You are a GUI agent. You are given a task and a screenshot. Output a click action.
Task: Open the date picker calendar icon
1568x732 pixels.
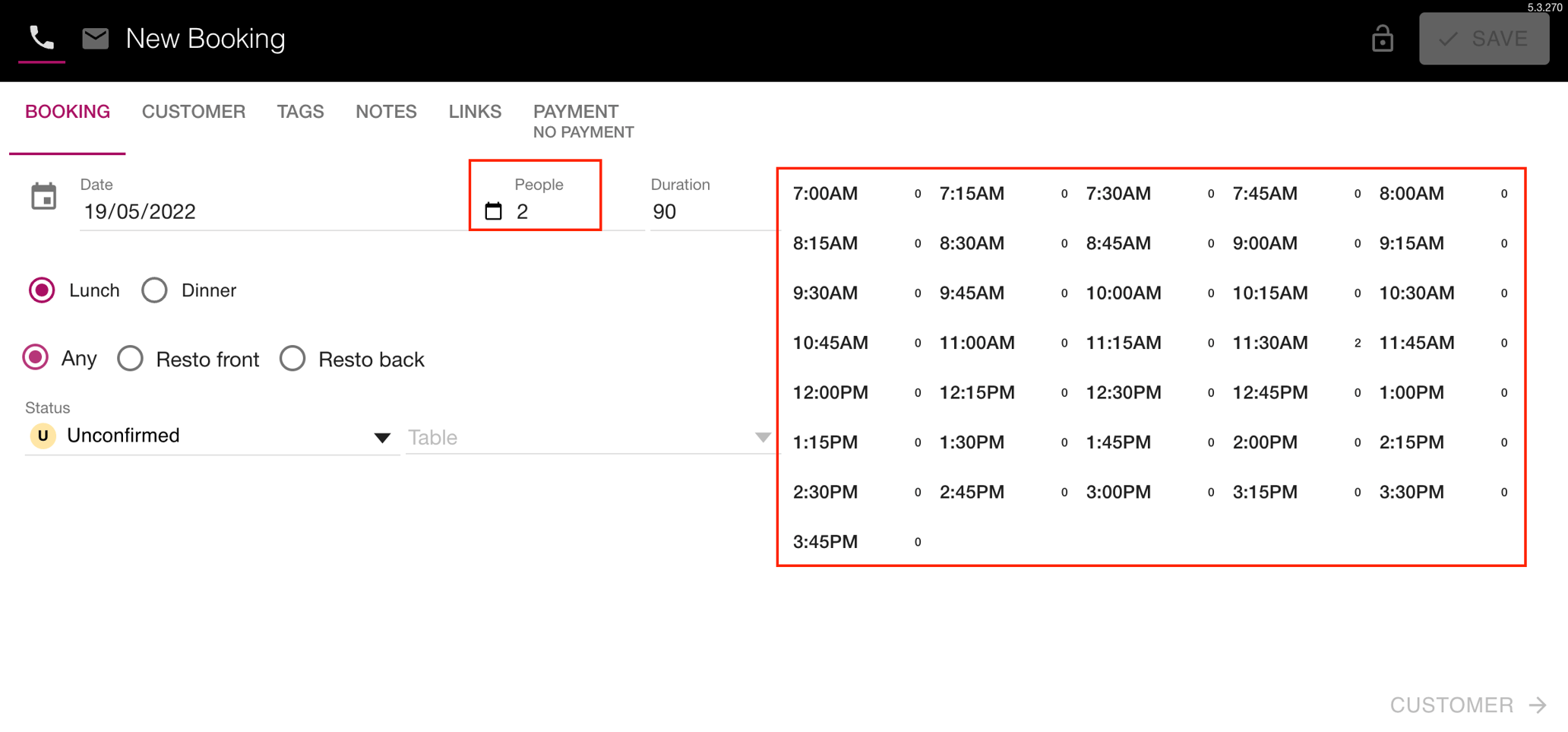point(43,197)
